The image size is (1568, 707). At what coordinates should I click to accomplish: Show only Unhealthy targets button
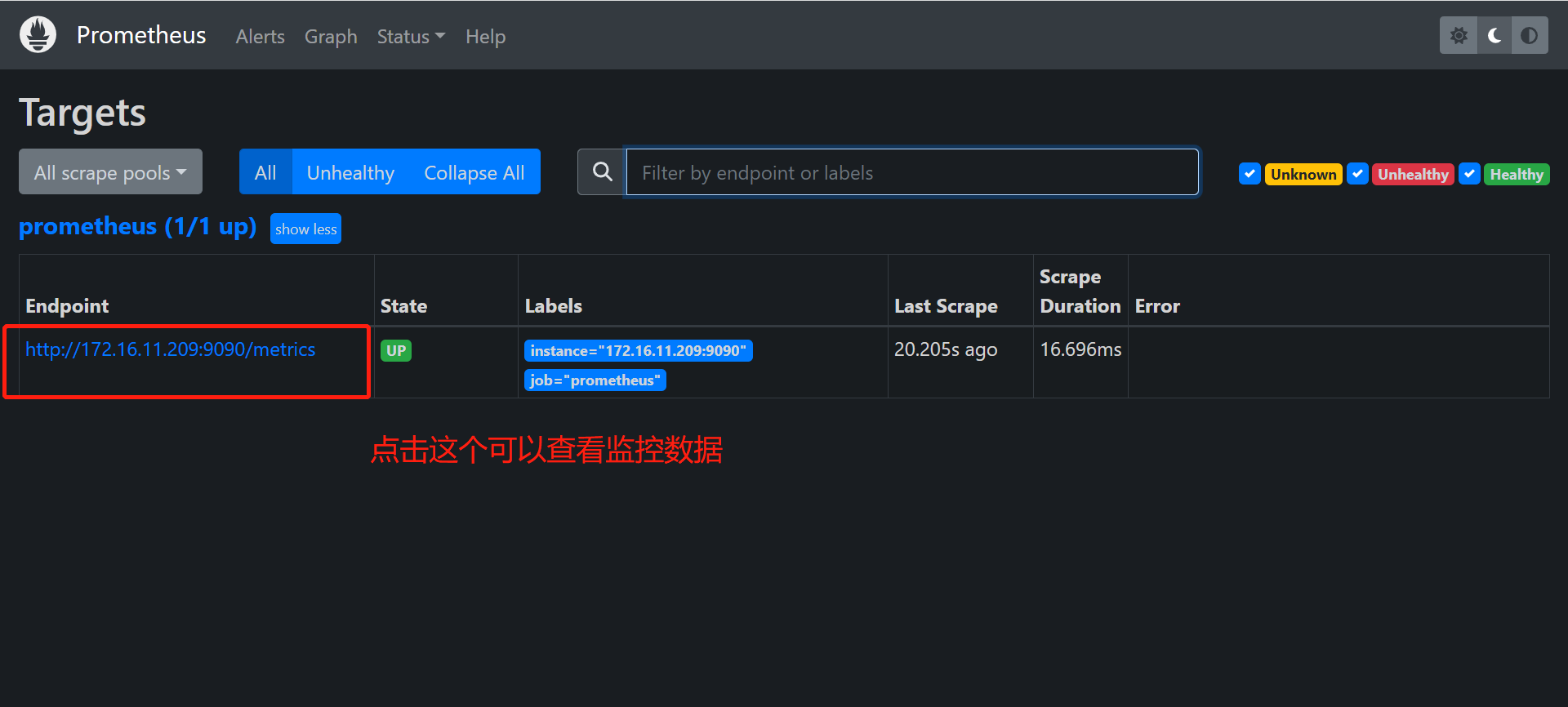[350, 172]
